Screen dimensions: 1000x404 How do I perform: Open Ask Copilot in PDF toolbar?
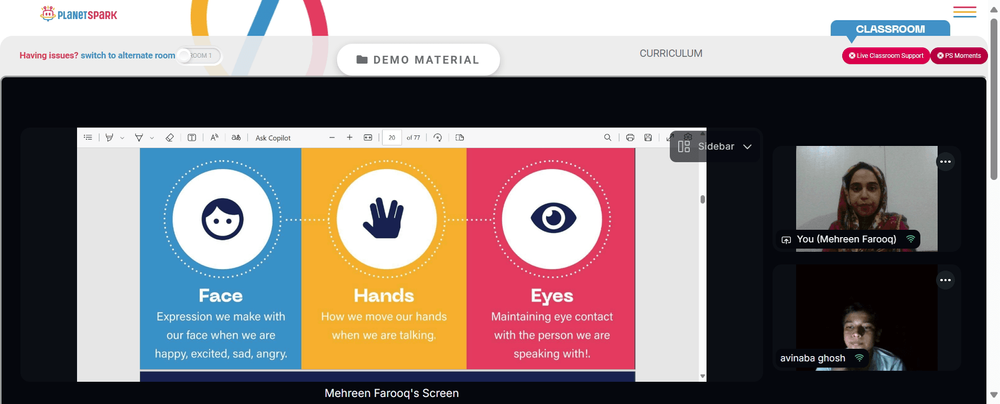273,138
